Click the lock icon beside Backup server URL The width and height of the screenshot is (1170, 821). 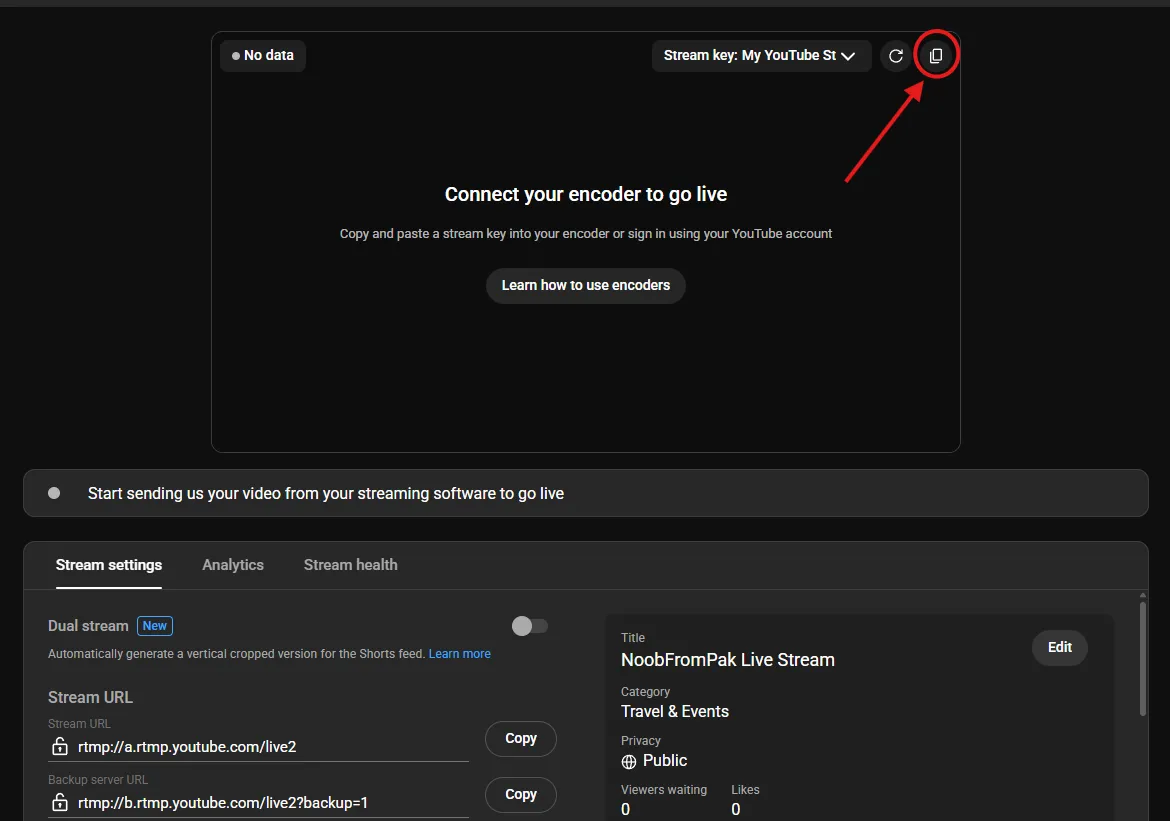(59, 803)
